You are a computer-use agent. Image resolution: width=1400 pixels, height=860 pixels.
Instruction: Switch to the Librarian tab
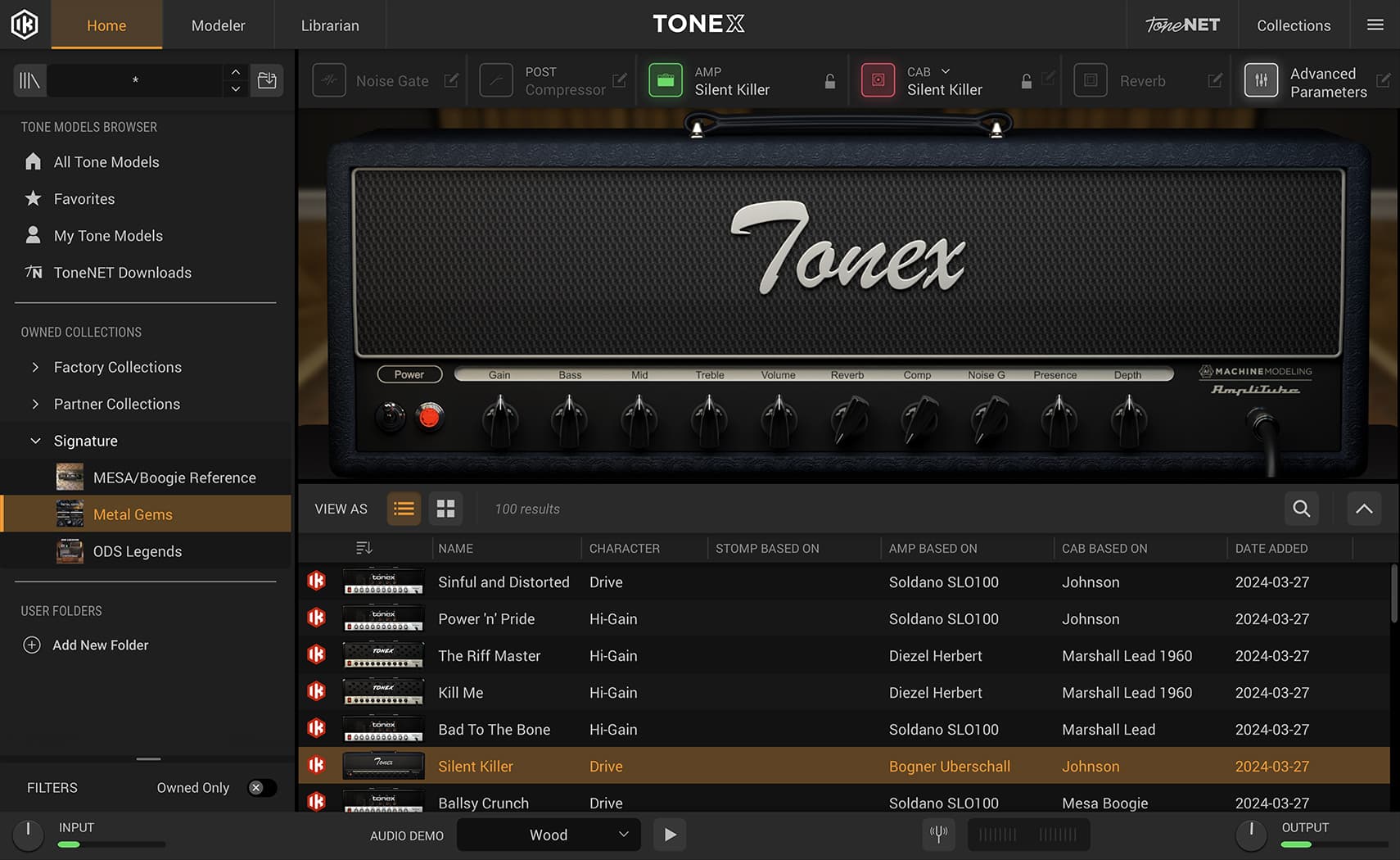point(330,25)
